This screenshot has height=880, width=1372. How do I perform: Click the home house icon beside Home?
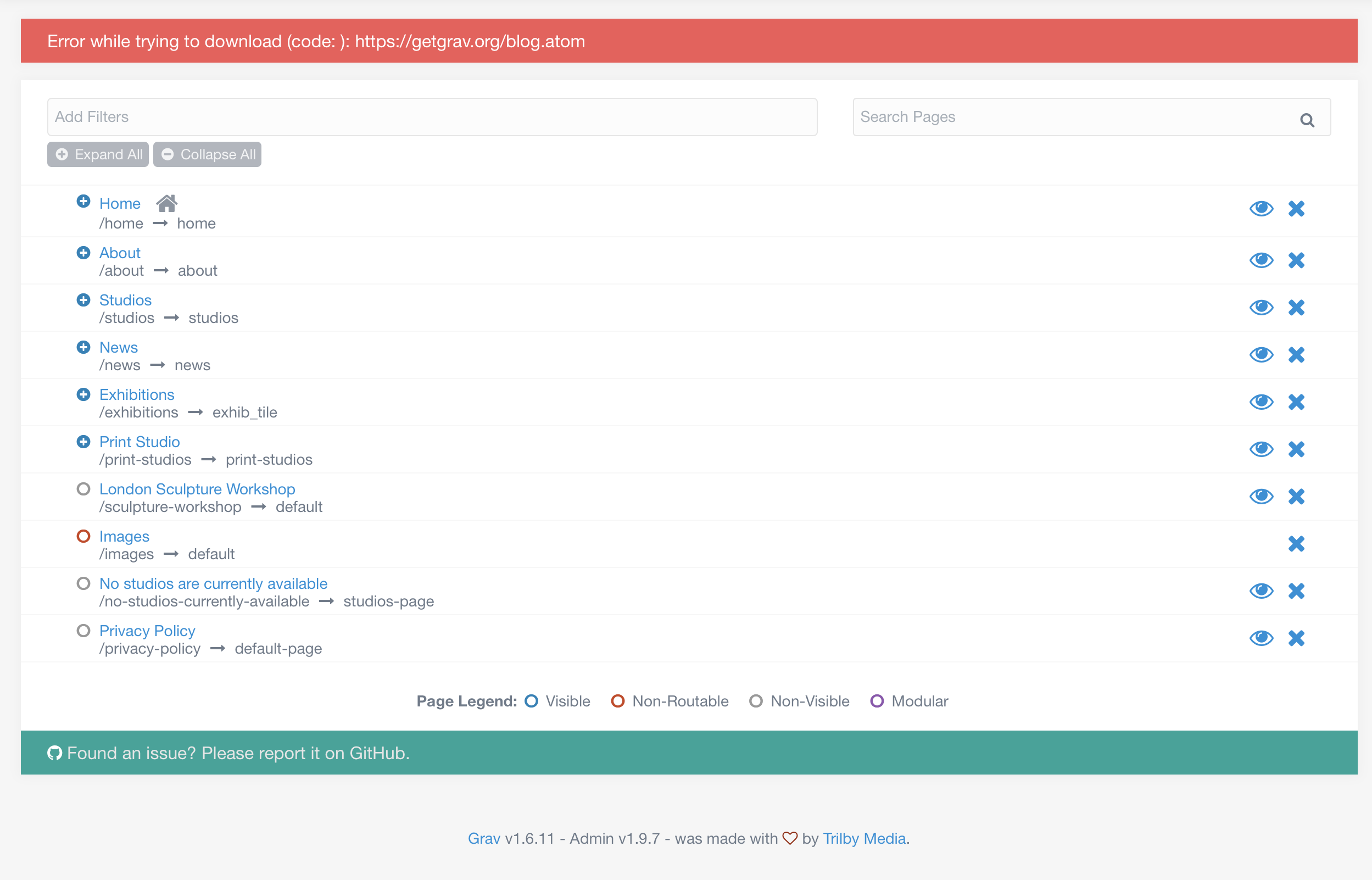[x=167, y=203]
